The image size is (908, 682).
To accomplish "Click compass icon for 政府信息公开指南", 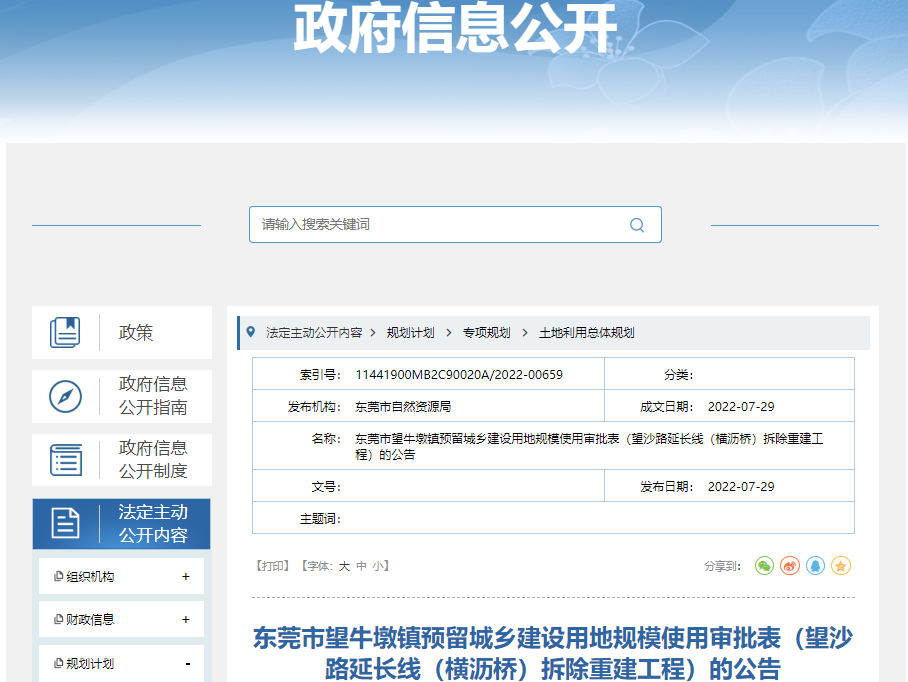I will tap(65, 396).
